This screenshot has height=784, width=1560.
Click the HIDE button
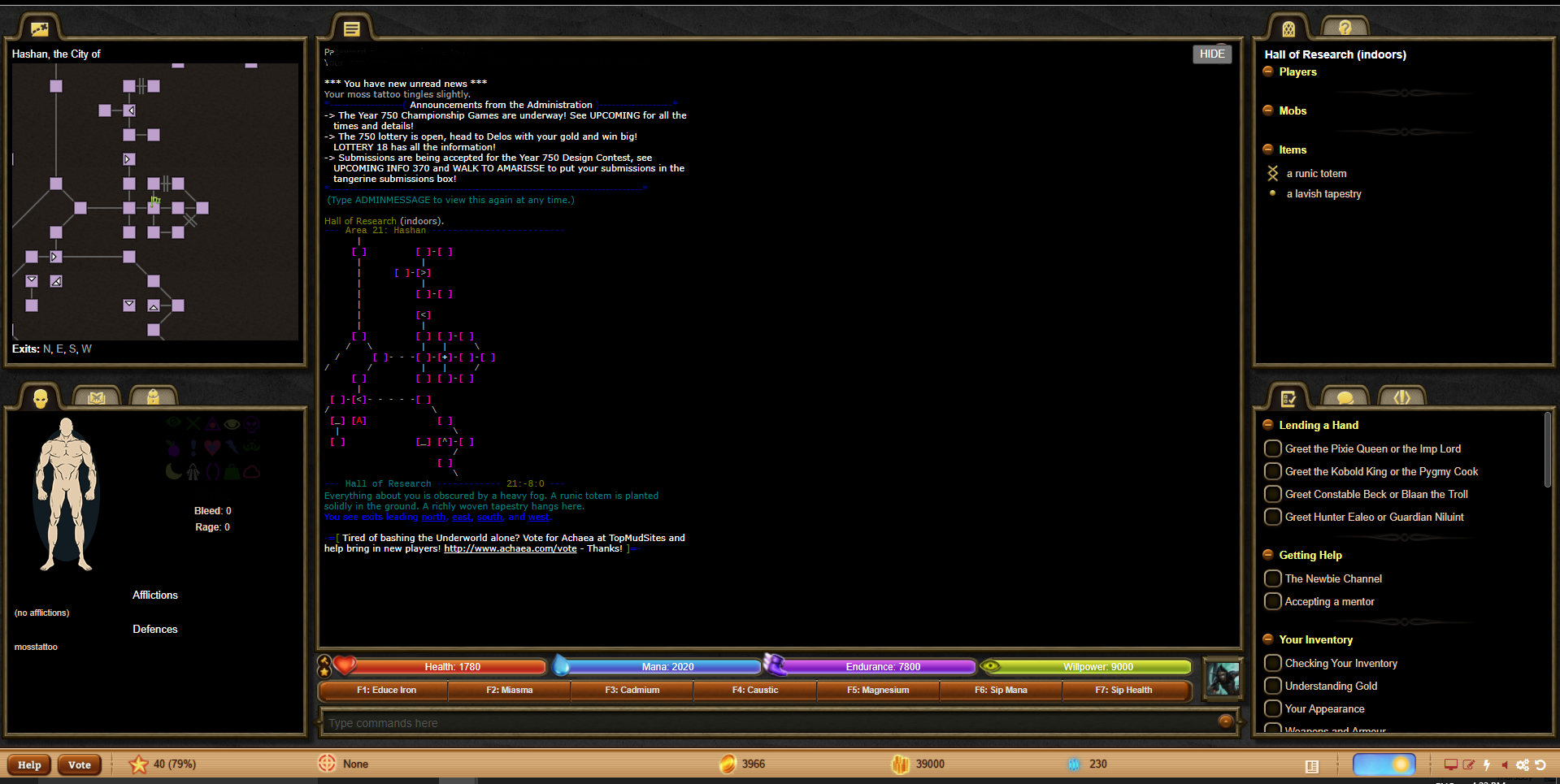[x=1212, y=54]
